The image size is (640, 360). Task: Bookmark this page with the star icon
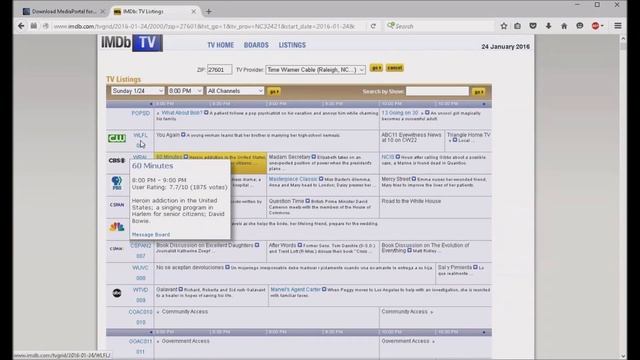tap(504, 26)
